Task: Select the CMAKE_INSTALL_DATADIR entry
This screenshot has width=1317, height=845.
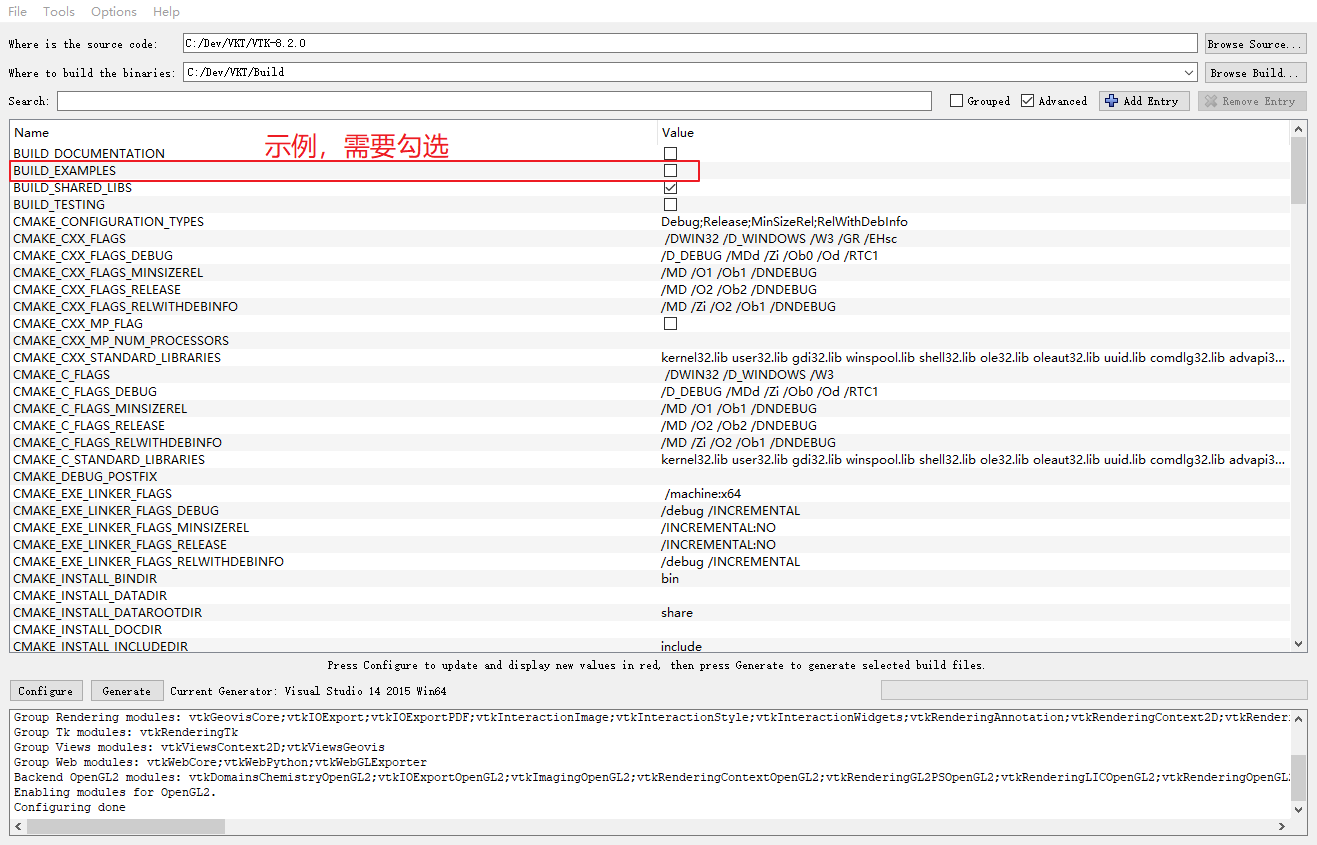Action: [90, 595]
